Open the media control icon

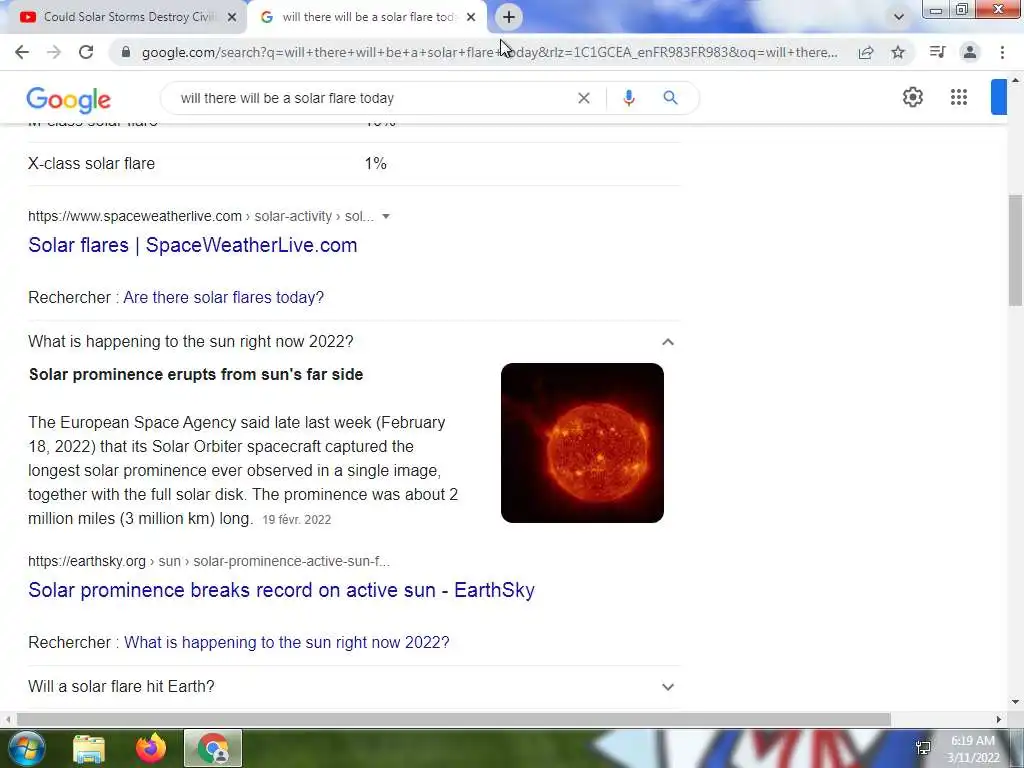(x=937, y=52)
